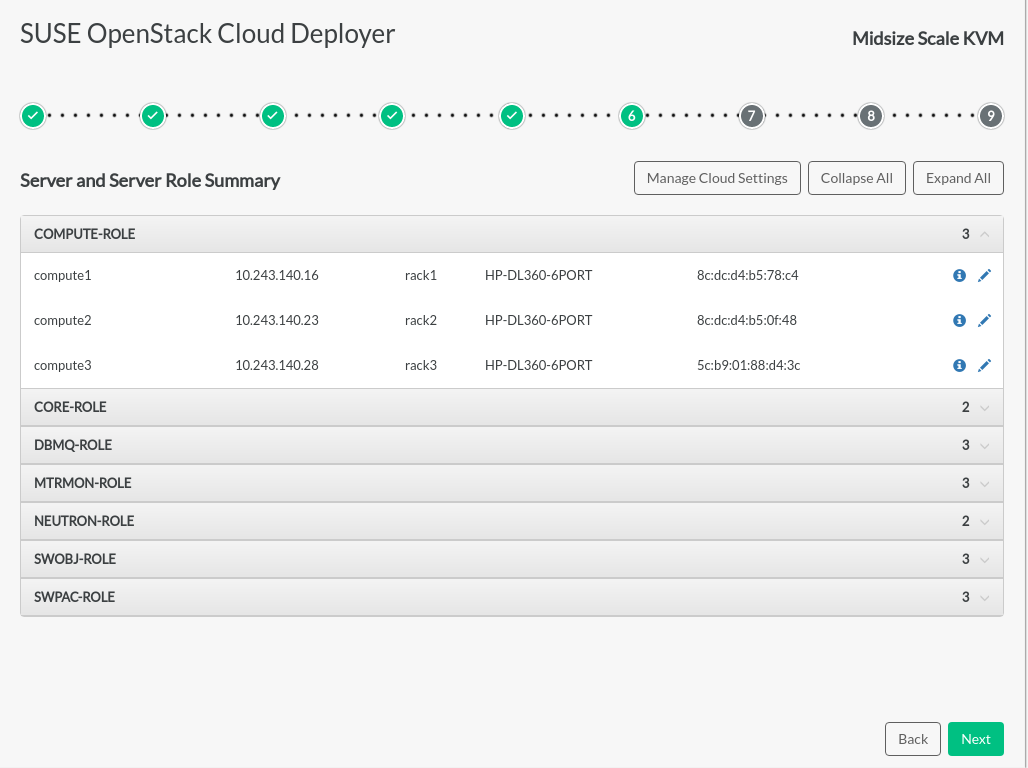This screenshot has width=1028, height=768.
Task: Click the first completed step checkmark
Action: point(33,116)
